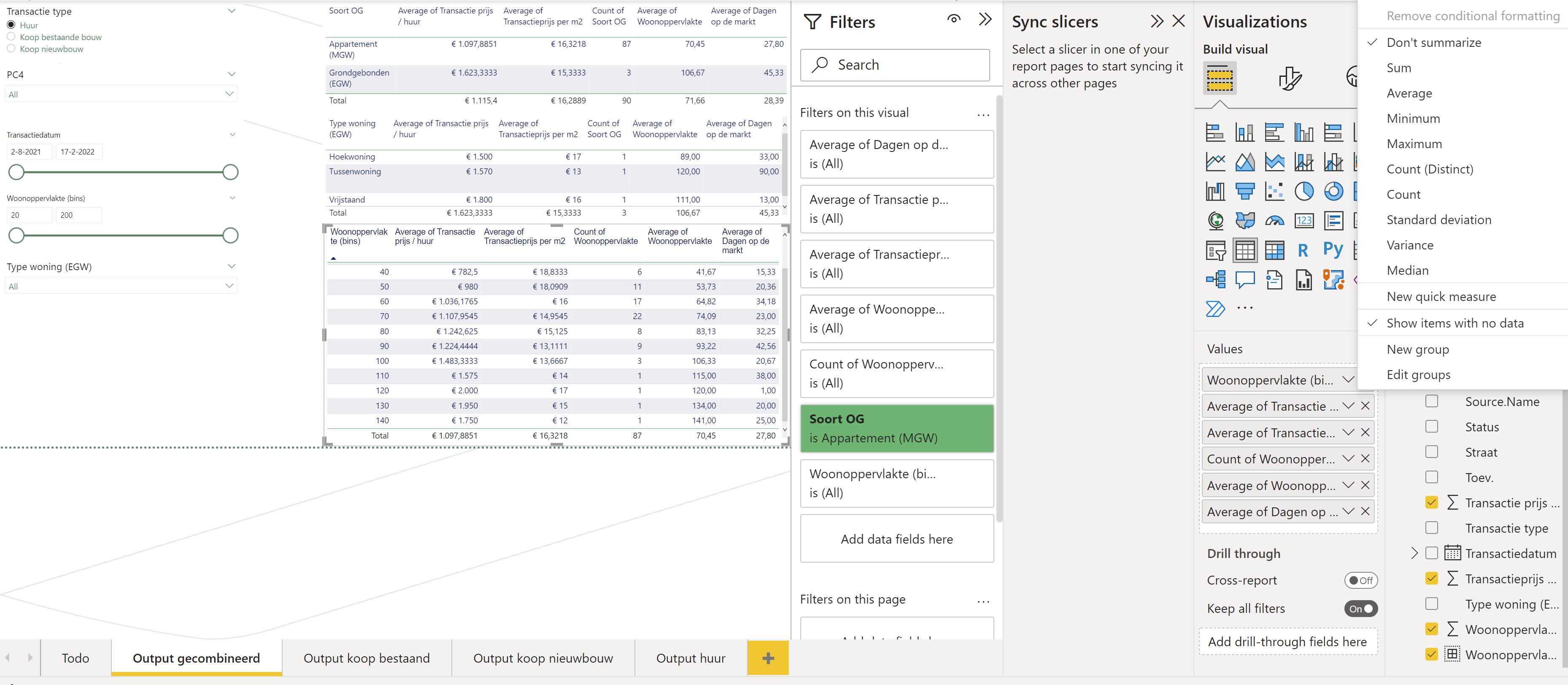Toggle Show items with no data
This screenshot has width=1568, height=685.
point(1455,323)
